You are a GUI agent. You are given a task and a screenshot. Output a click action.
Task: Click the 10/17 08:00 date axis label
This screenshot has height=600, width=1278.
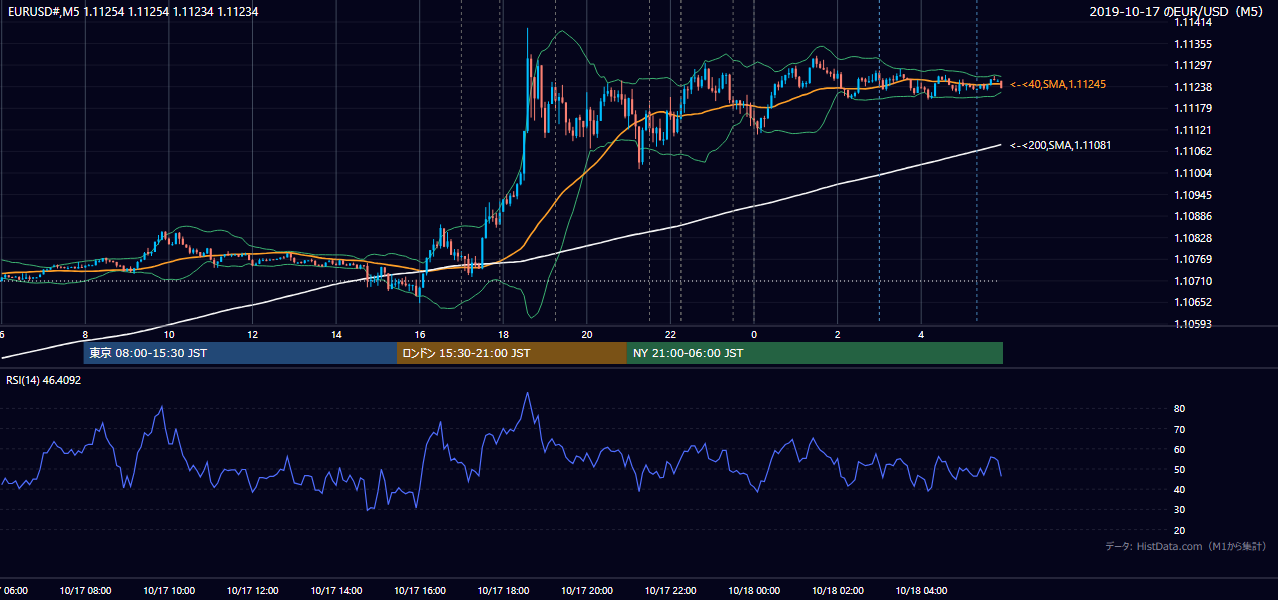(85, 591)
